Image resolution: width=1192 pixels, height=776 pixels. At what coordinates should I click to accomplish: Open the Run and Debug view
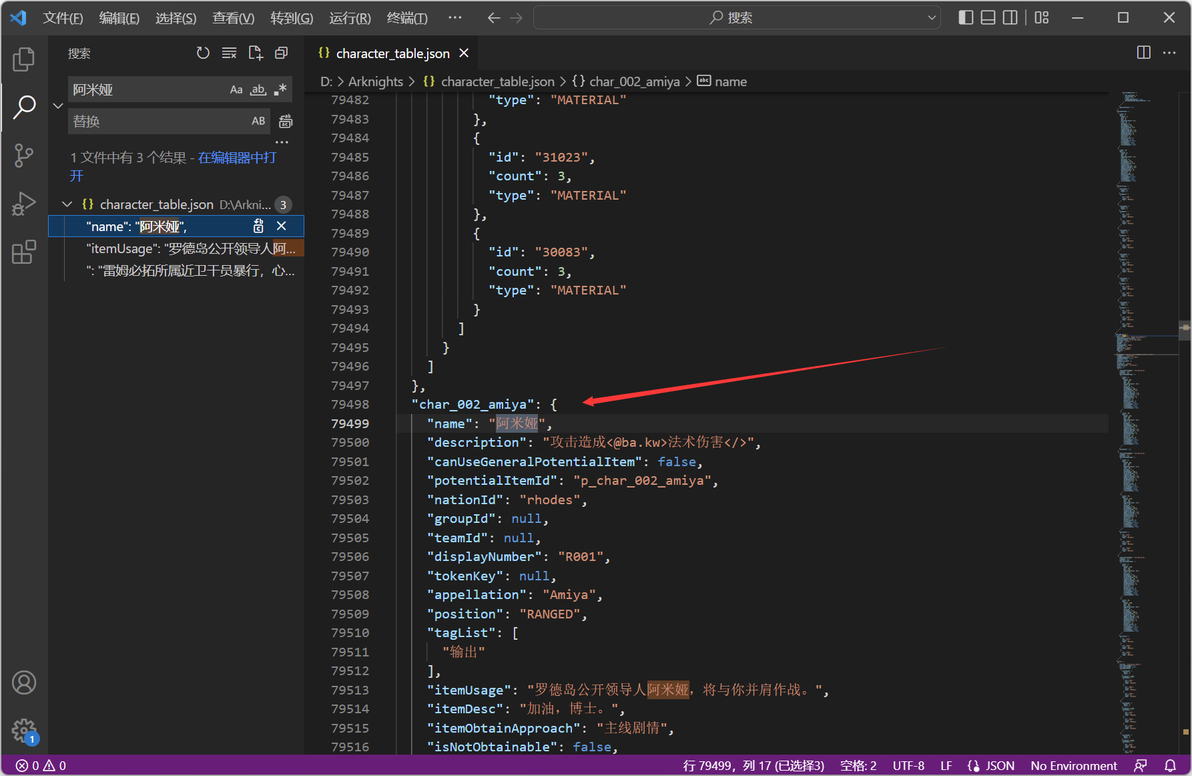click(24, 204)
